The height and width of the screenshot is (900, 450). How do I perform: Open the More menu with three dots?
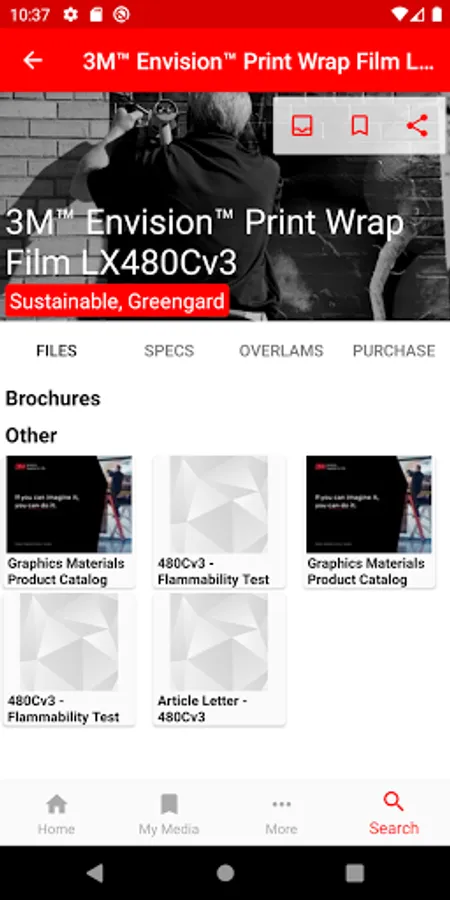[281, 814]
